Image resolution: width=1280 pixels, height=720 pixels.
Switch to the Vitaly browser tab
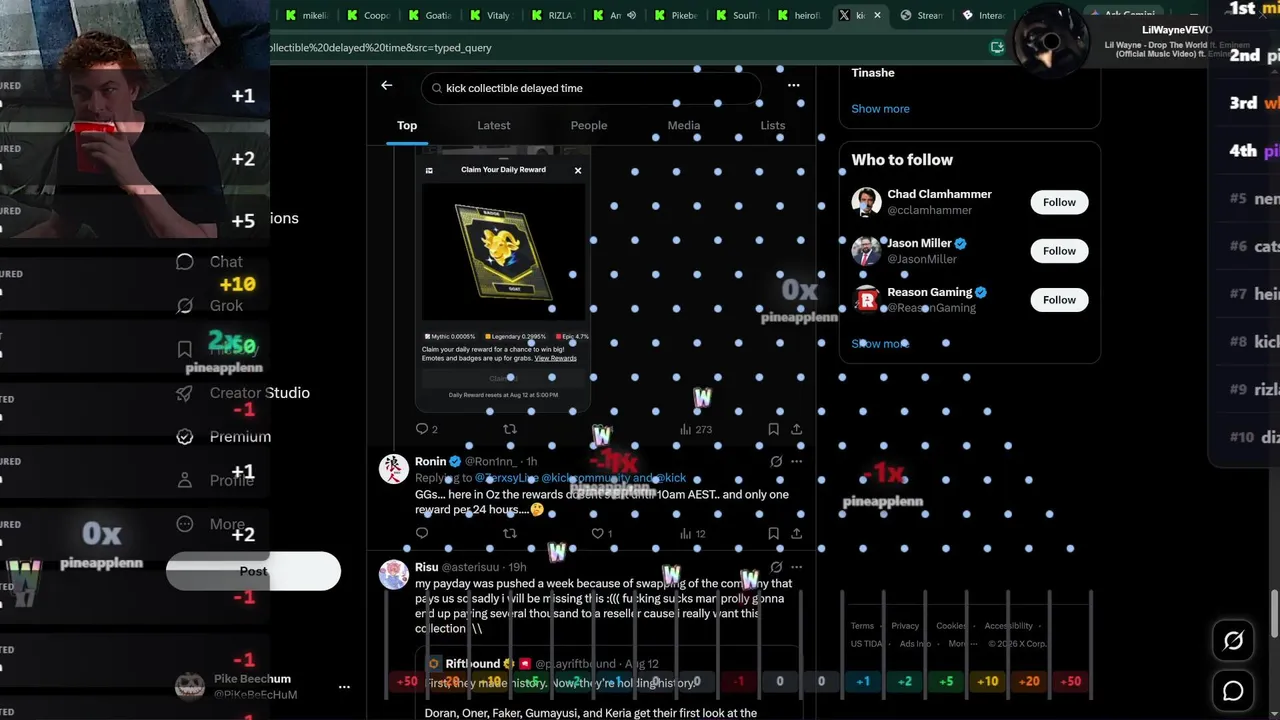(x=492, y=15)
